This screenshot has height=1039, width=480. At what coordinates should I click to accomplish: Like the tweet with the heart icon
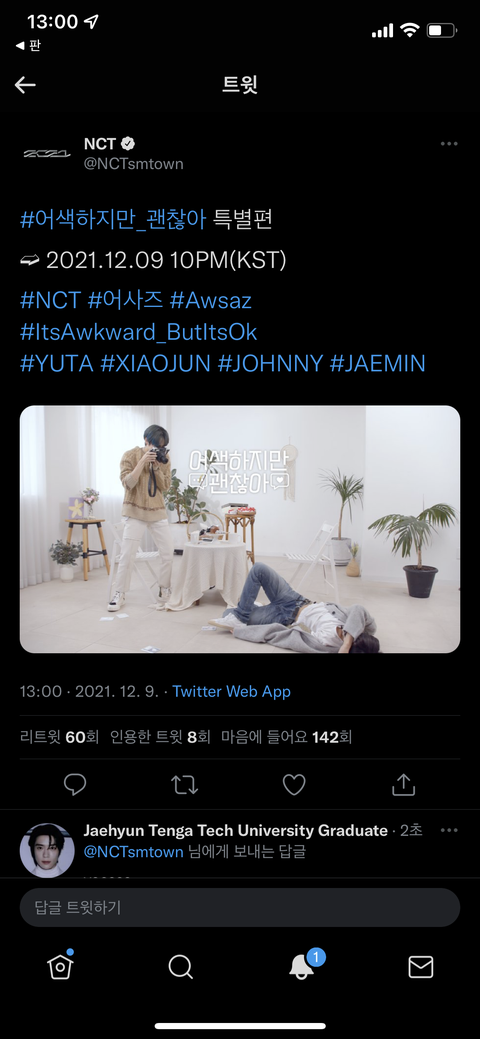294,785
